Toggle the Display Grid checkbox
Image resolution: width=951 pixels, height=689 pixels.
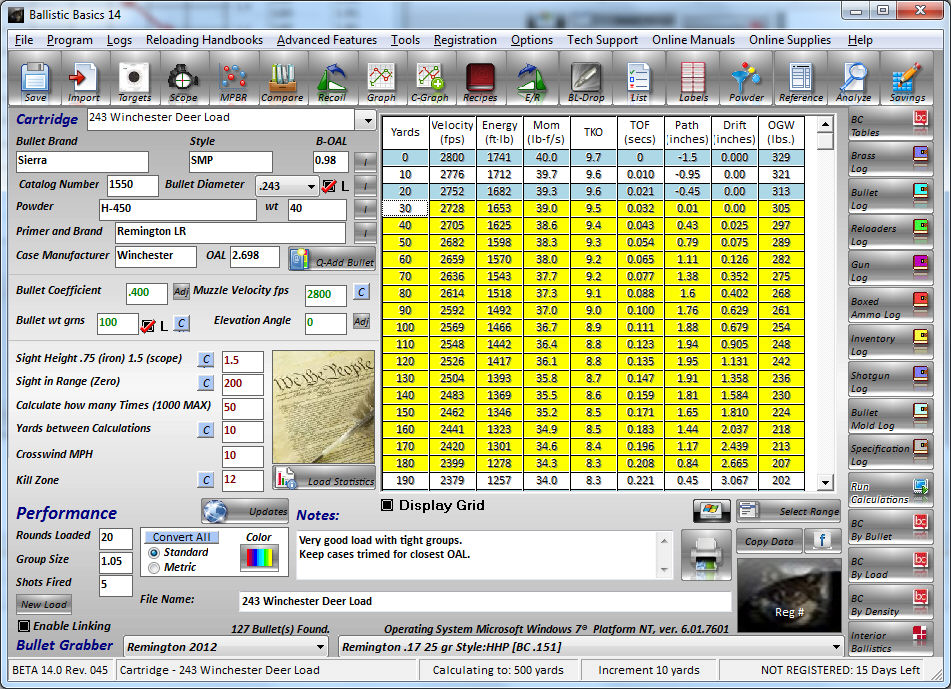(x=388, y=505)
